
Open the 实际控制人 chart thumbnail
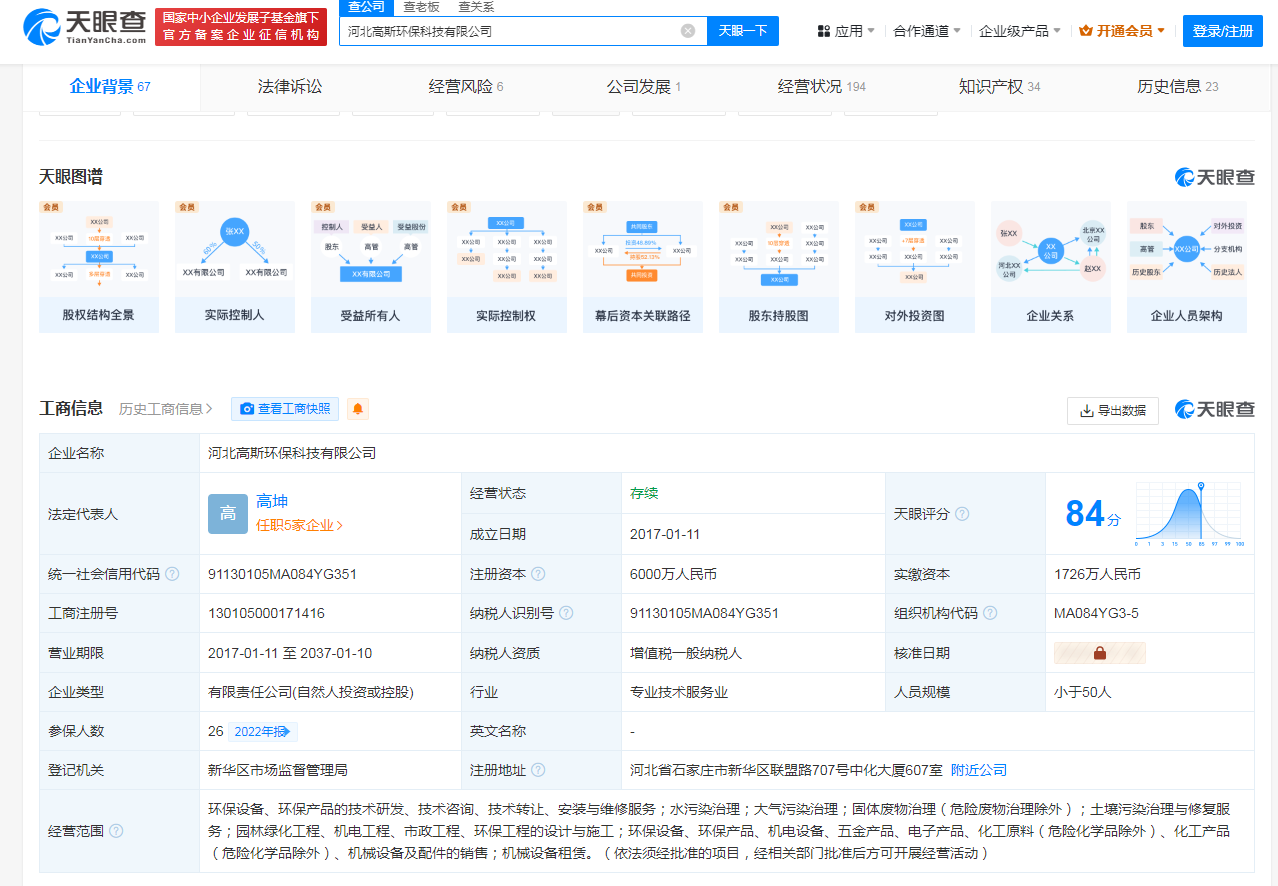click(x=234, y=267)
